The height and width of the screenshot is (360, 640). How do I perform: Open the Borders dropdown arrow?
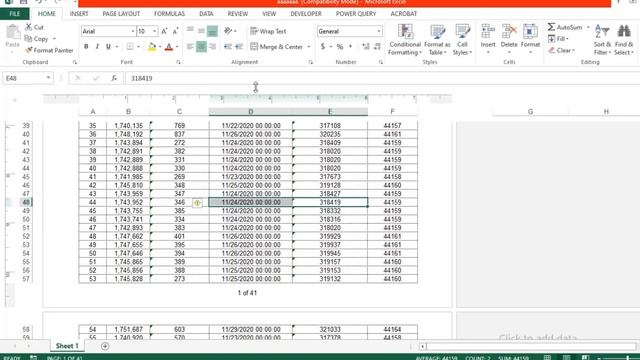pyautogui.click(x=138, y=47)
